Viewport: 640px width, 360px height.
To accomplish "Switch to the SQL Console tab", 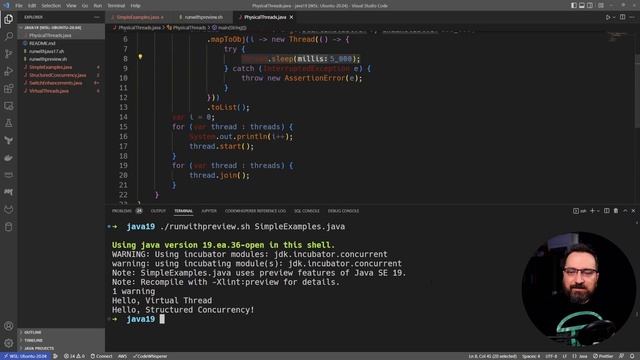I will (307, 211).
